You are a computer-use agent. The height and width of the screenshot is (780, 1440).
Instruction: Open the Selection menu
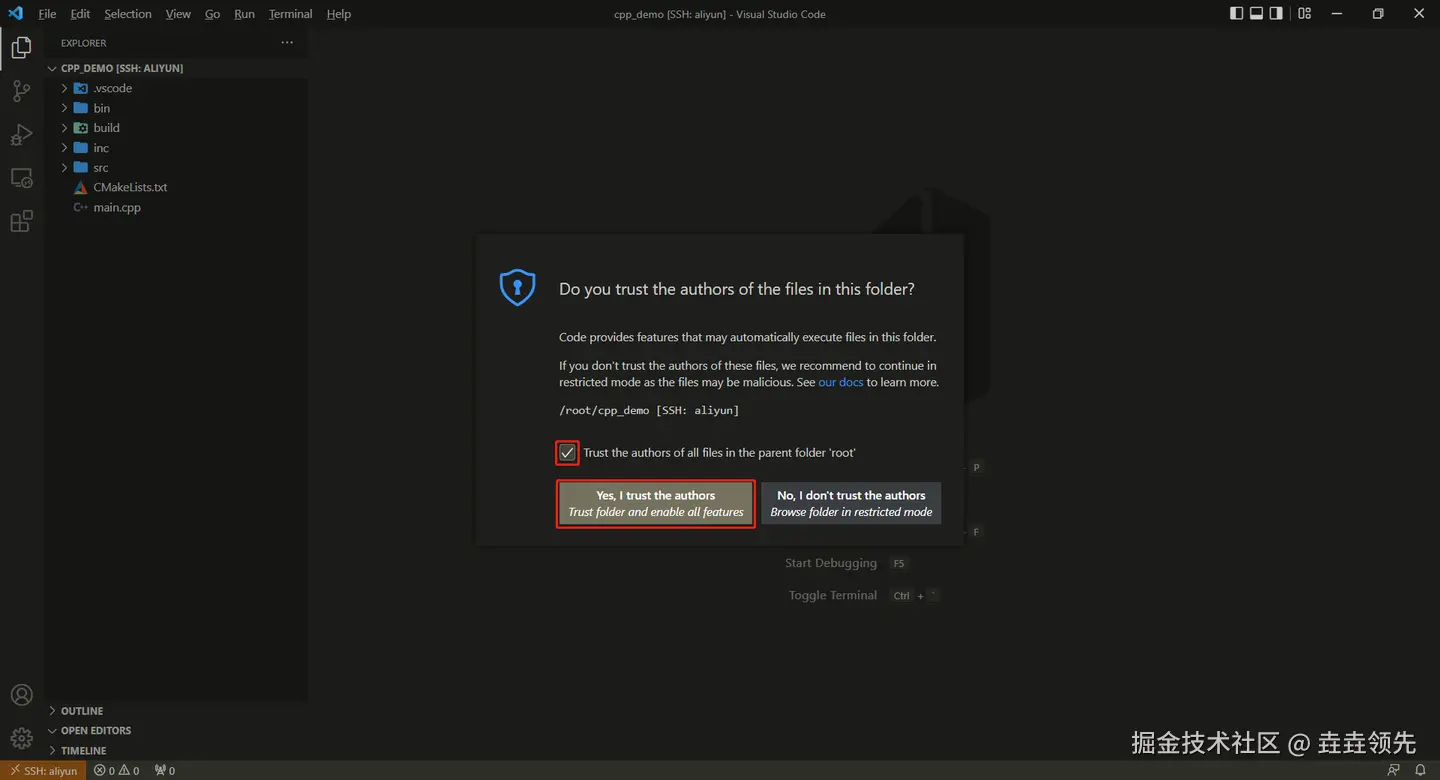pyautogui.click(x=128, y=14)
